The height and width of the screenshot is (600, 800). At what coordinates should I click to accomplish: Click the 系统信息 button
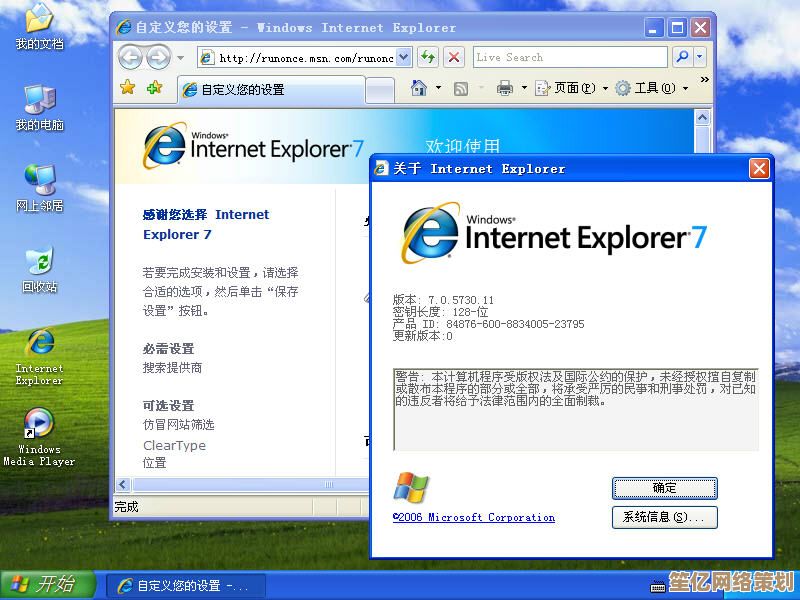pos(664,517)
